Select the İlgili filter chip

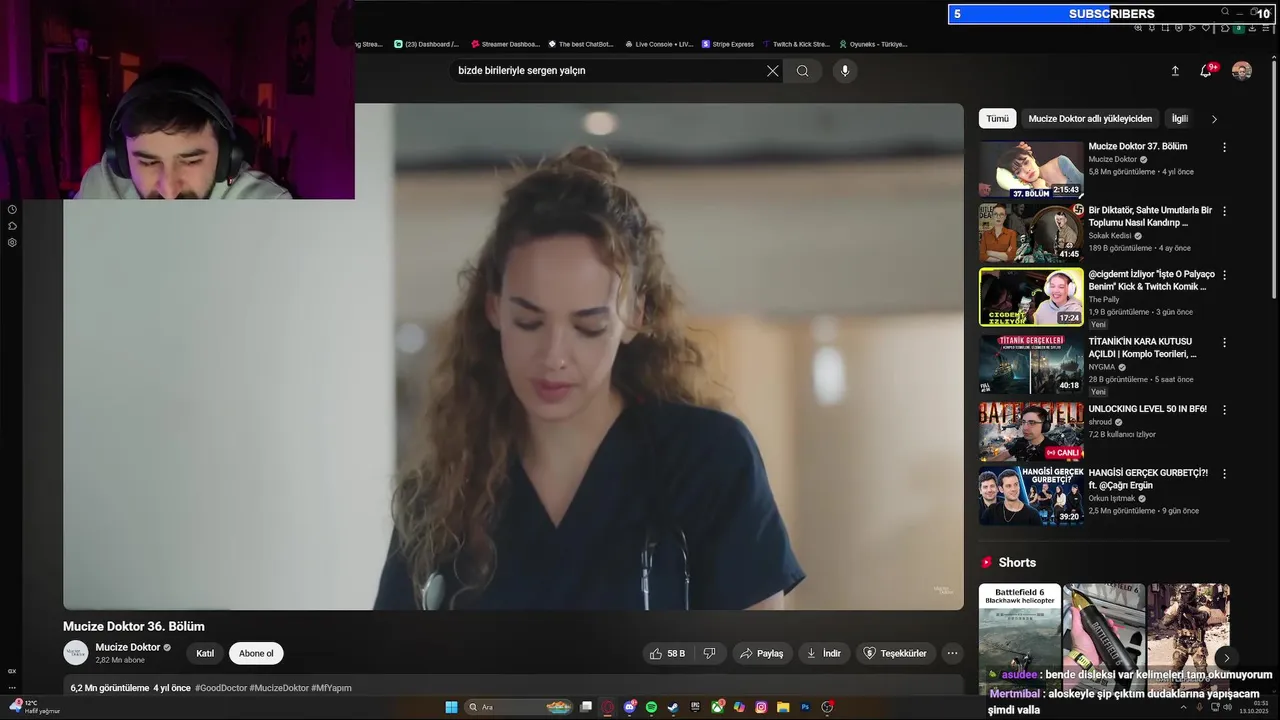pyautogui.click(x=1180, y=118)
